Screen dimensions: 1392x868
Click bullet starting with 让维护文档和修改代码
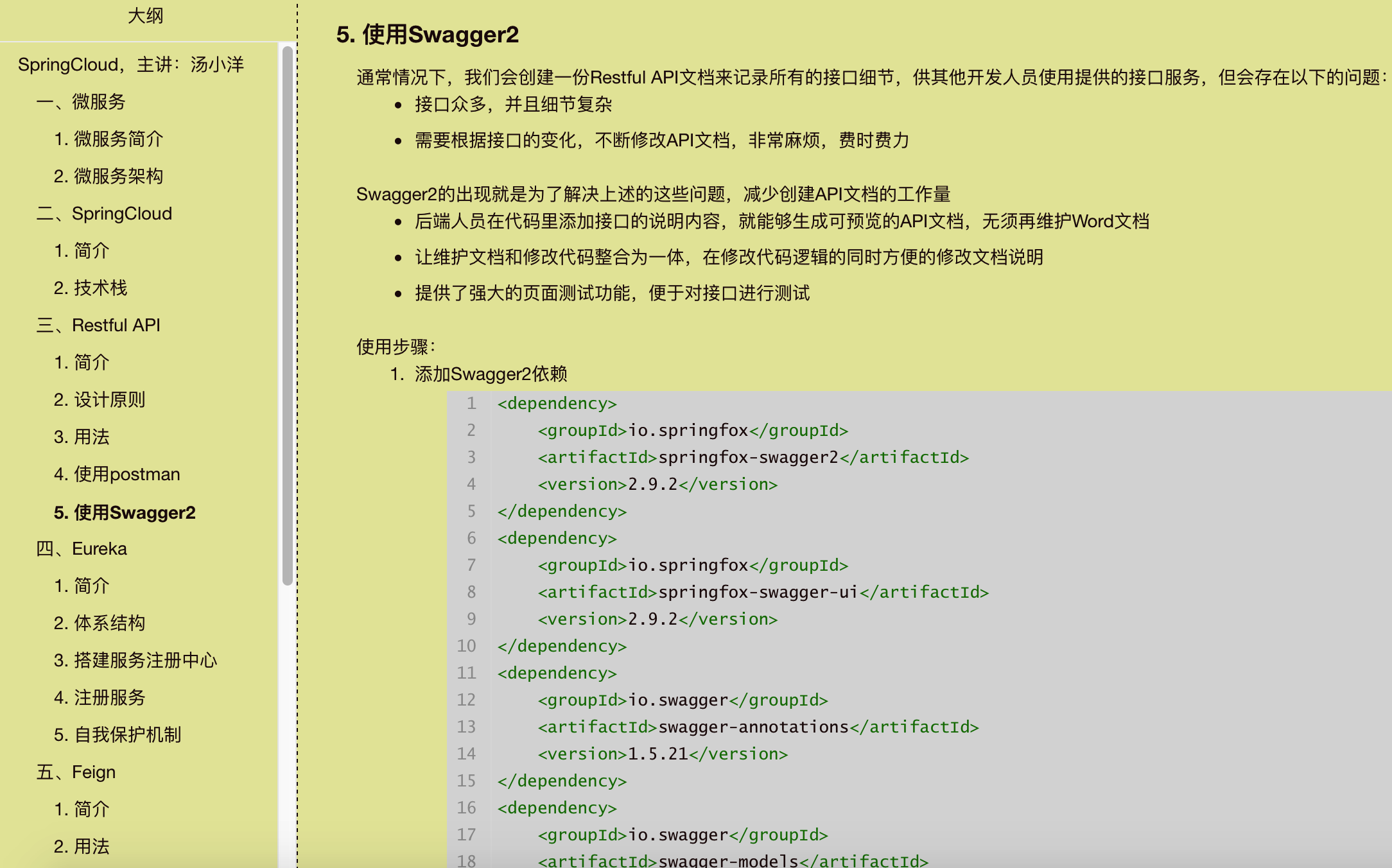(729, 257)
